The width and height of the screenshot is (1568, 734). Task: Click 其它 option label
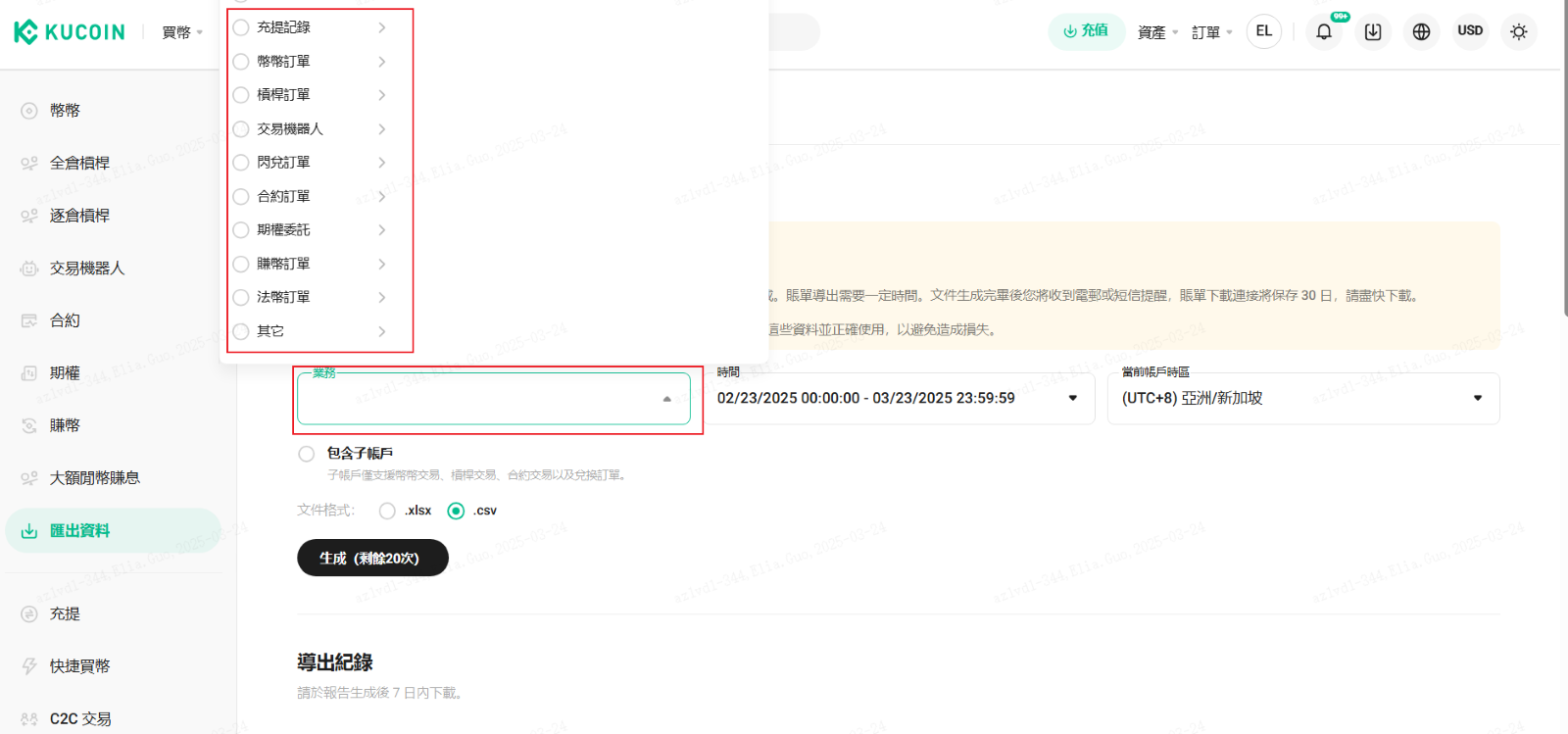click(x=270, y=331)
